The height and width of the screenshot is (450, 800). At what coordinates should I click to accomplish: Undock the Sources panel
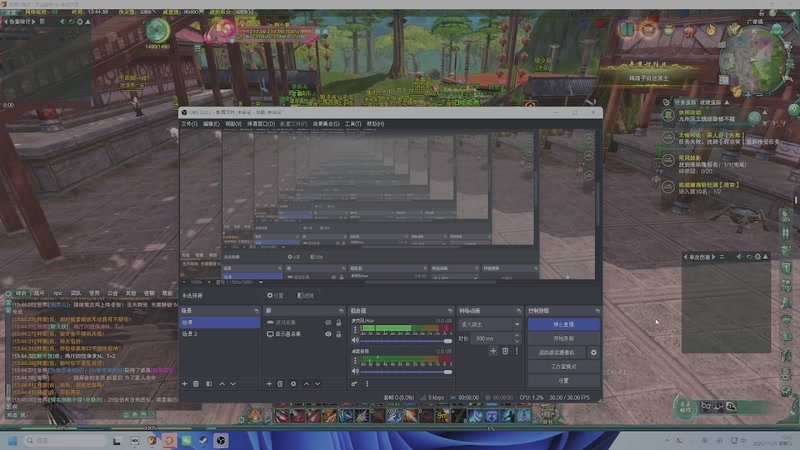(x=341, y=311)
